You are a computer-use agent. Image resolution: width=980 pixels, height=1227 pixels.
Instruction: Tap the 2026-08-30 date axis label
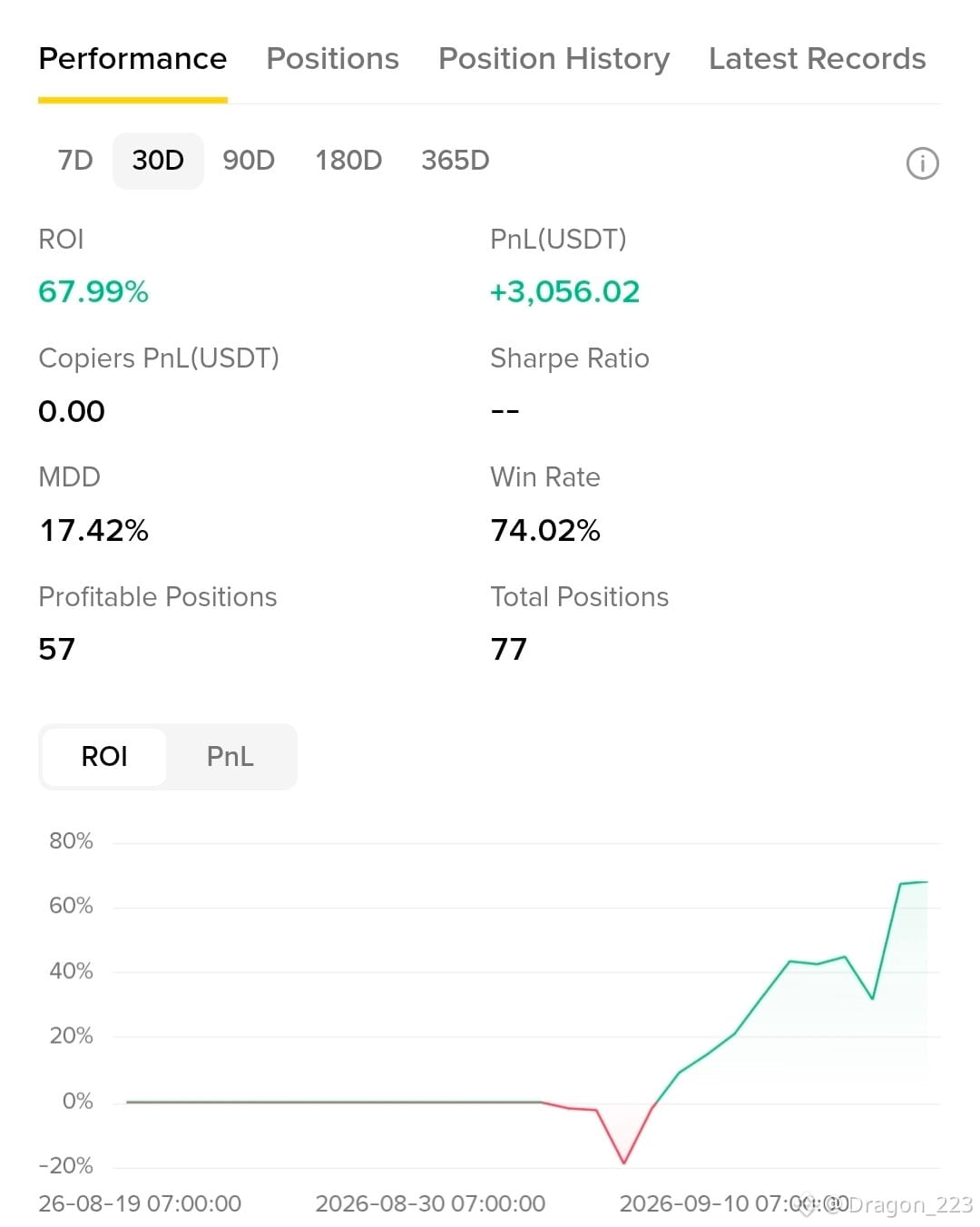[430, 1203]
